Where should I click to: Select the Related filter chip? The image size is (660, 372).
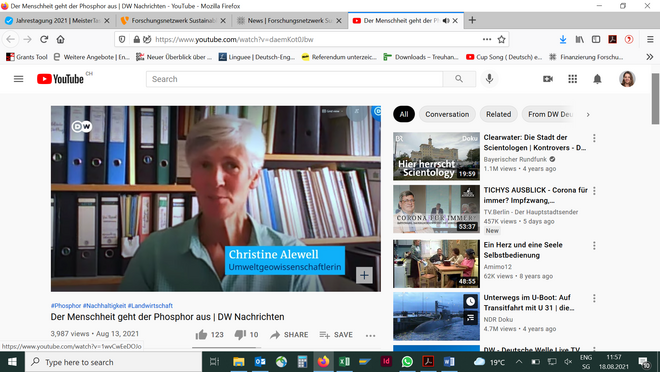498,114
